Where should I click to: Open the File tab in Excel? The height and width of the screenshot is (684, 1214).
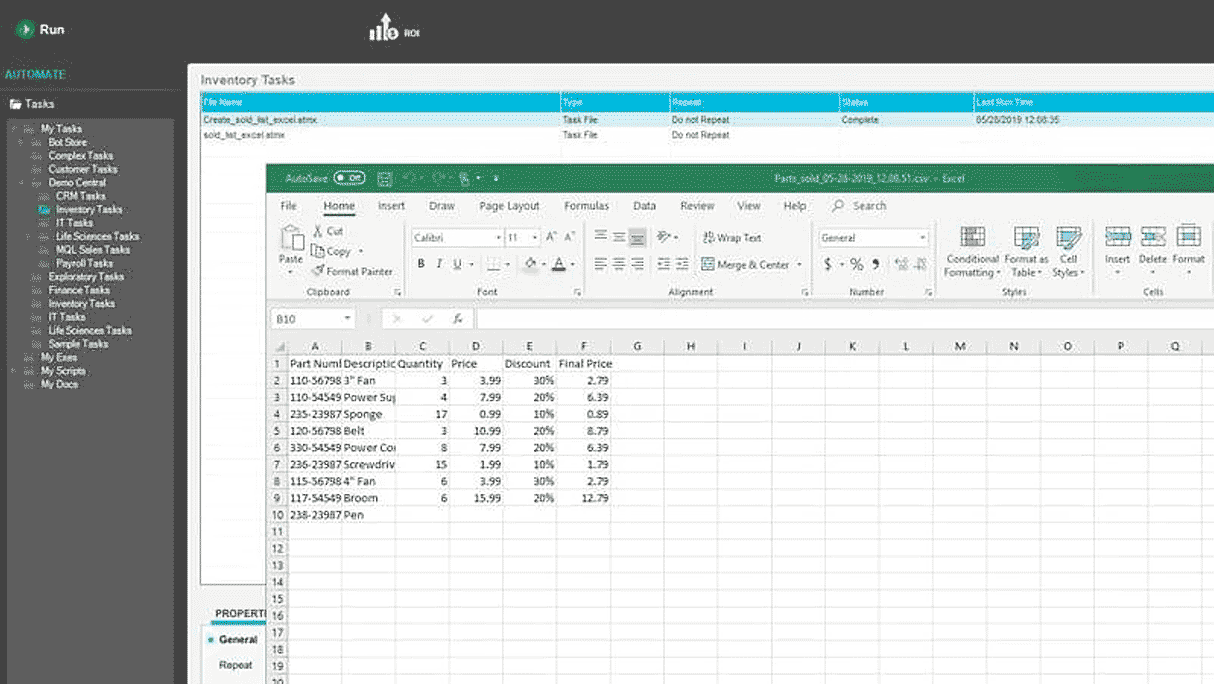[288, 206]
